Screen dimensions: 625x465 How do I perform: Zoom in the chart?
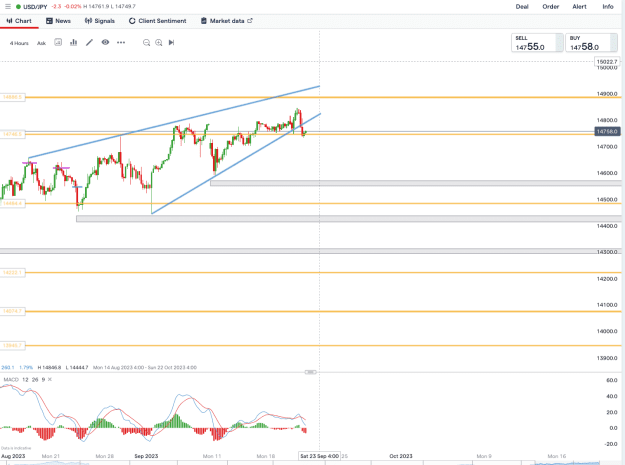pos(159,43)
